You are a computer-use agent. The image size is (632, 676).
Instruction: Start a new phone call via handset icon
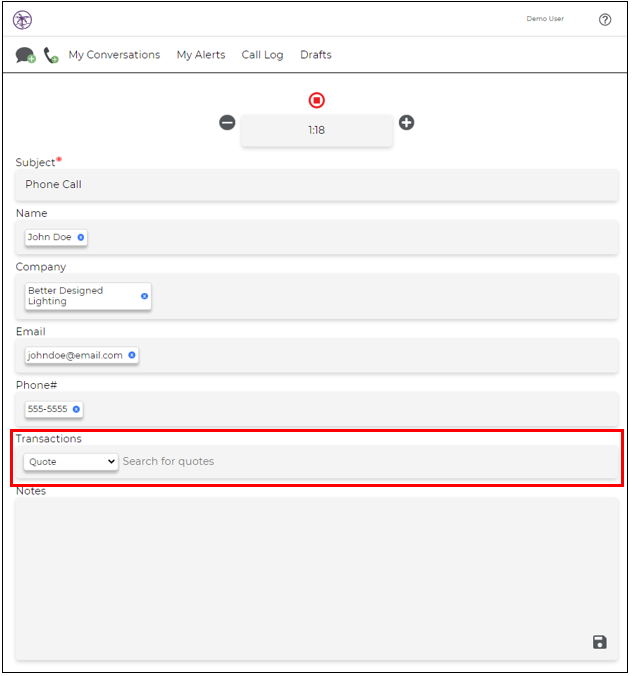(x=51, y=55)
